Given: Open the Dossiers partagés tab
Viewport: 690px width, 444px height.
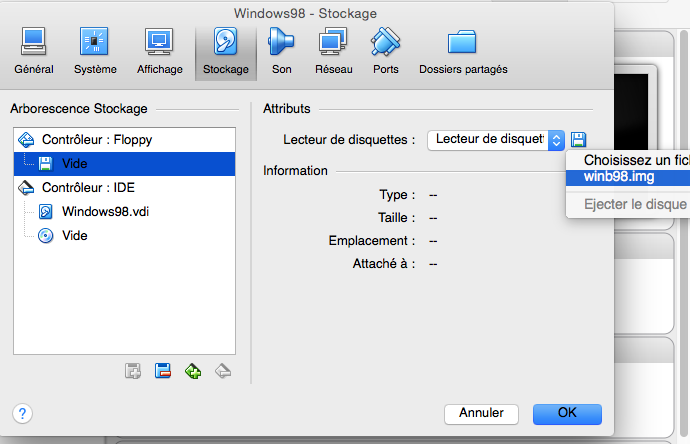Looking at the screenshot, I should click(x=463, y=51).
